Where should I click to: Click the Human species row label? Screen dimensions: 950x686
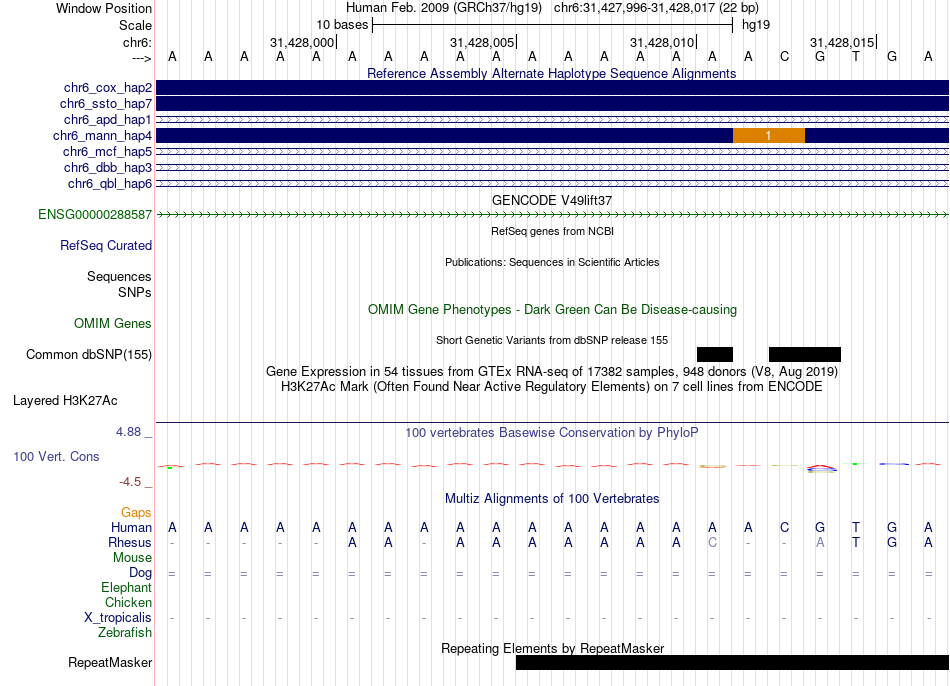pos(131,528)
